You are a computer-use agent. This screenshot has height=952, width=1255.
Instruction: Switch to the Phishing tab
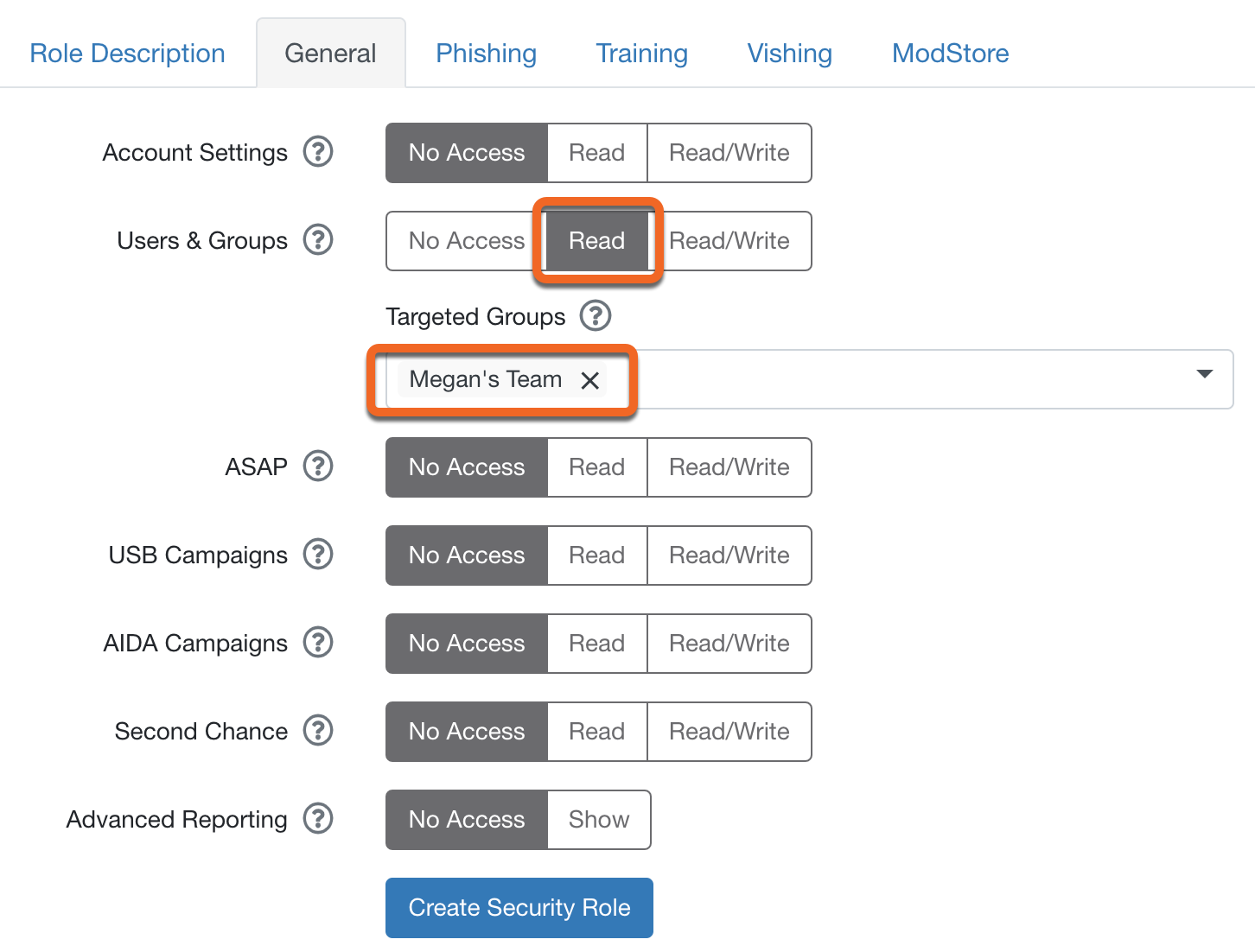487,54
